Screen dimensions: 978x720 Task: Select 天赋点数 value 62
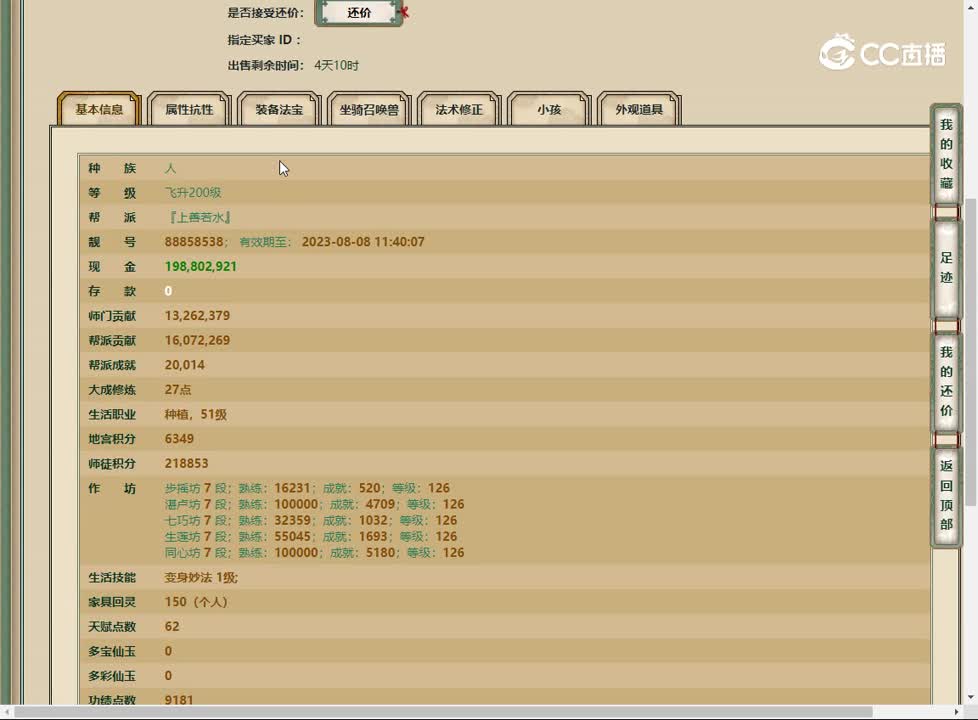coord(172,626)
